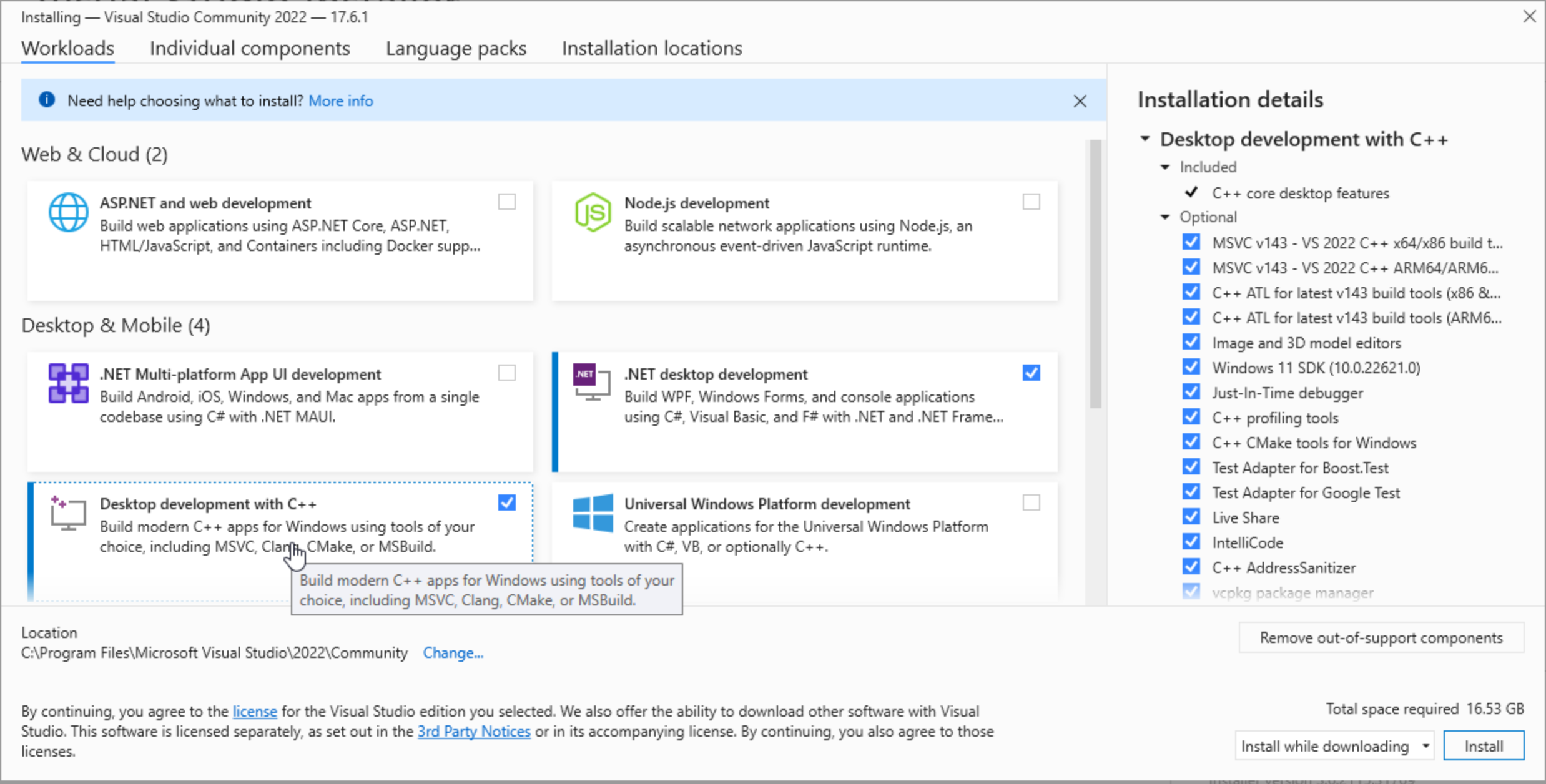Open the 3rd Party Notices link

point(474,731)
